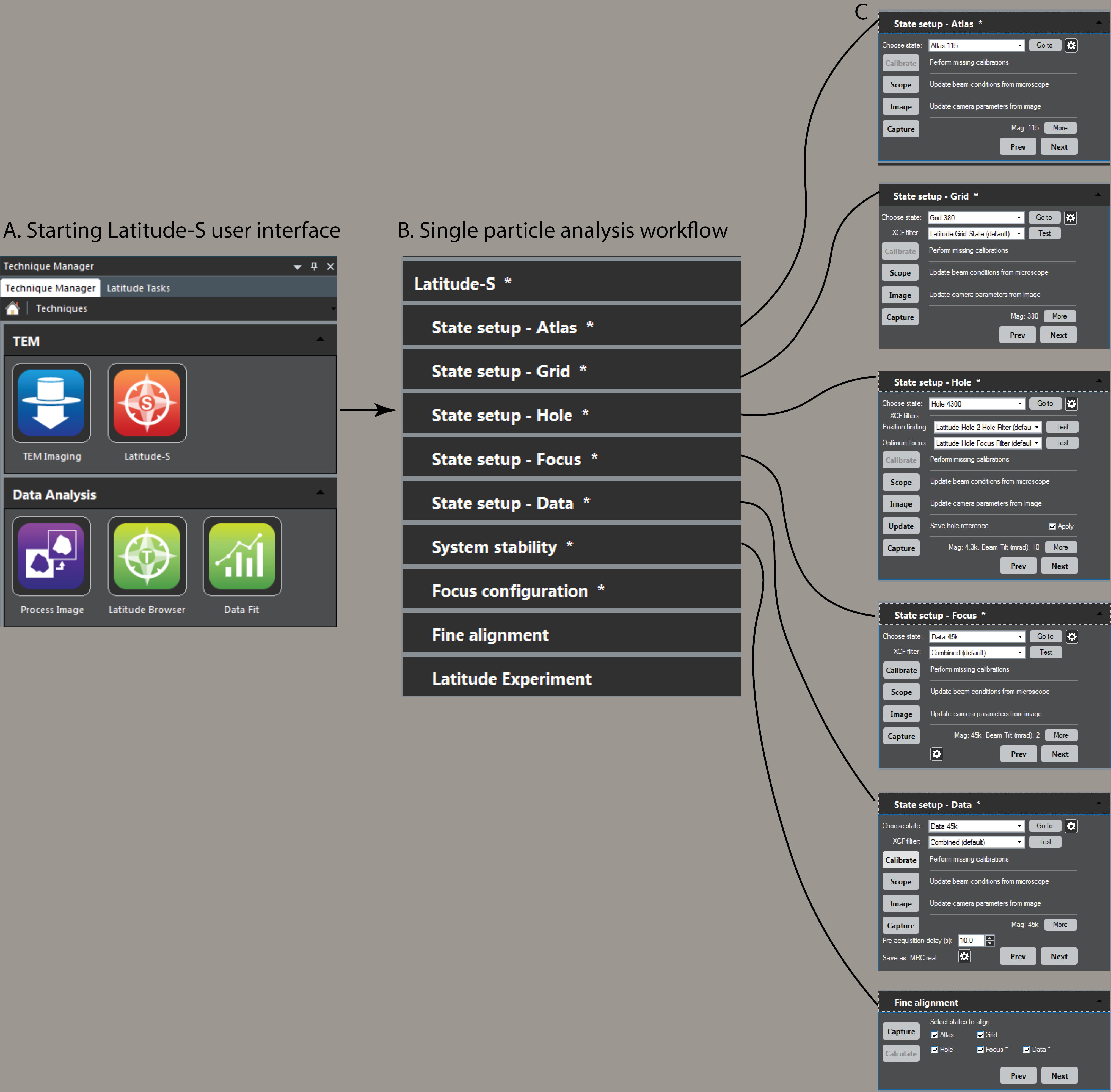Screen dimensions: 1111x1092
Task: Toggle the Atlas checkbox in Fine alignment
Action: (934, 1035)
